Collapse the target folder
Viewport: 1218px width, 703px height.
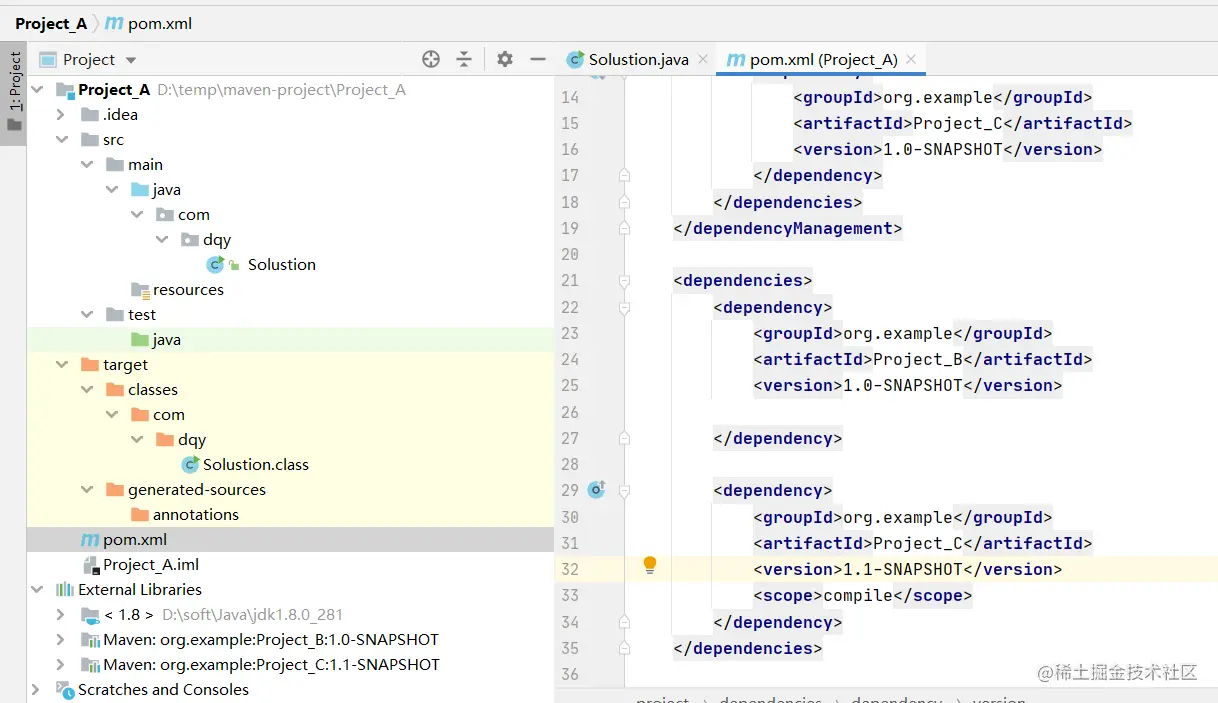click(61, 364)
